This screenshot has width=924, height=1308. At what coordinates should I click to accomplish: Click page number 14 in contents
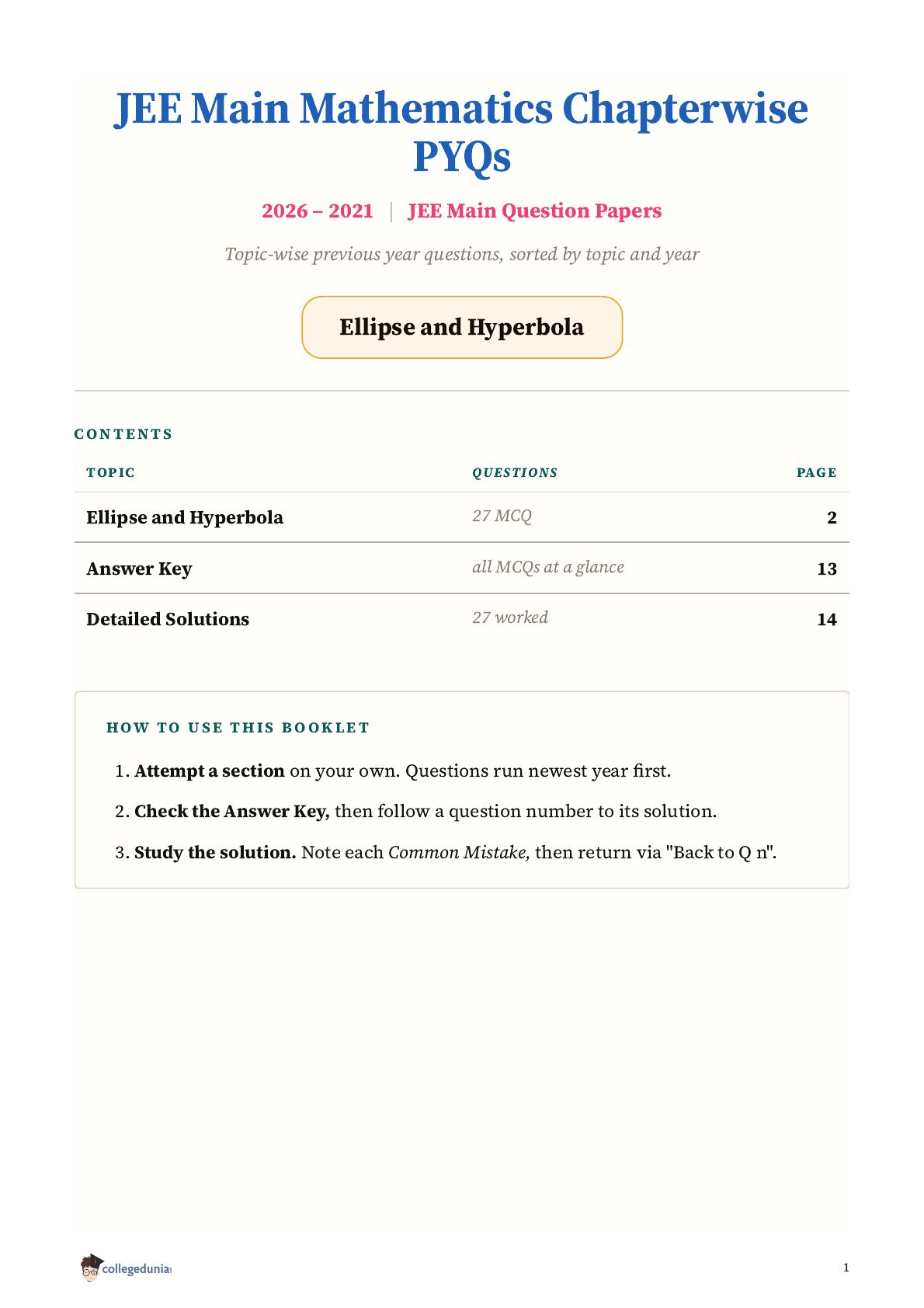coord(827,619)
